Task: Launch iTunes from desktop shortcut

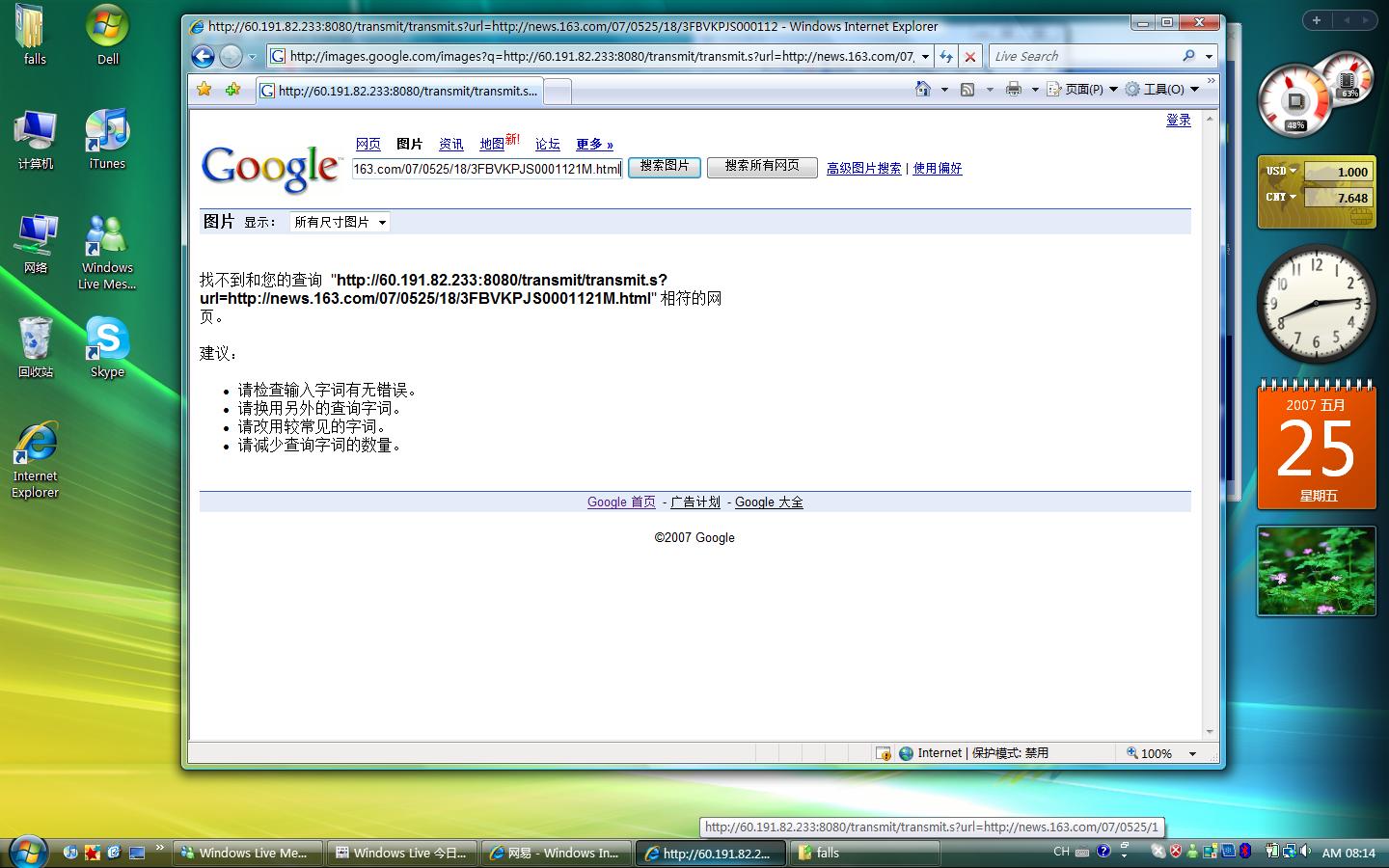Action: [107, 140]
